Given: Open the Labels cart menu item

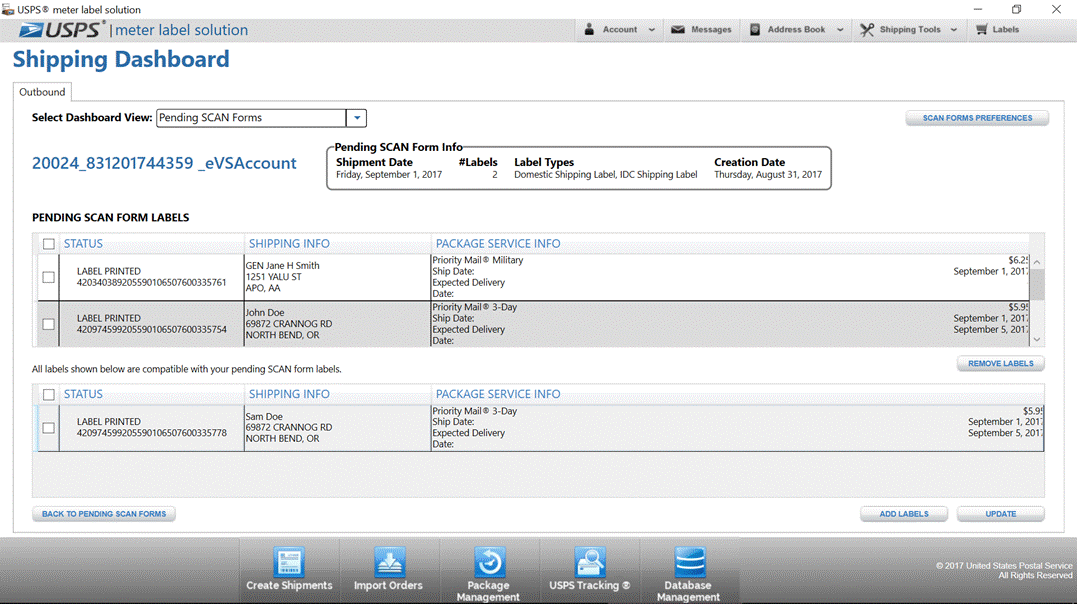Looking at the screenshot, I should click(997, 30).
